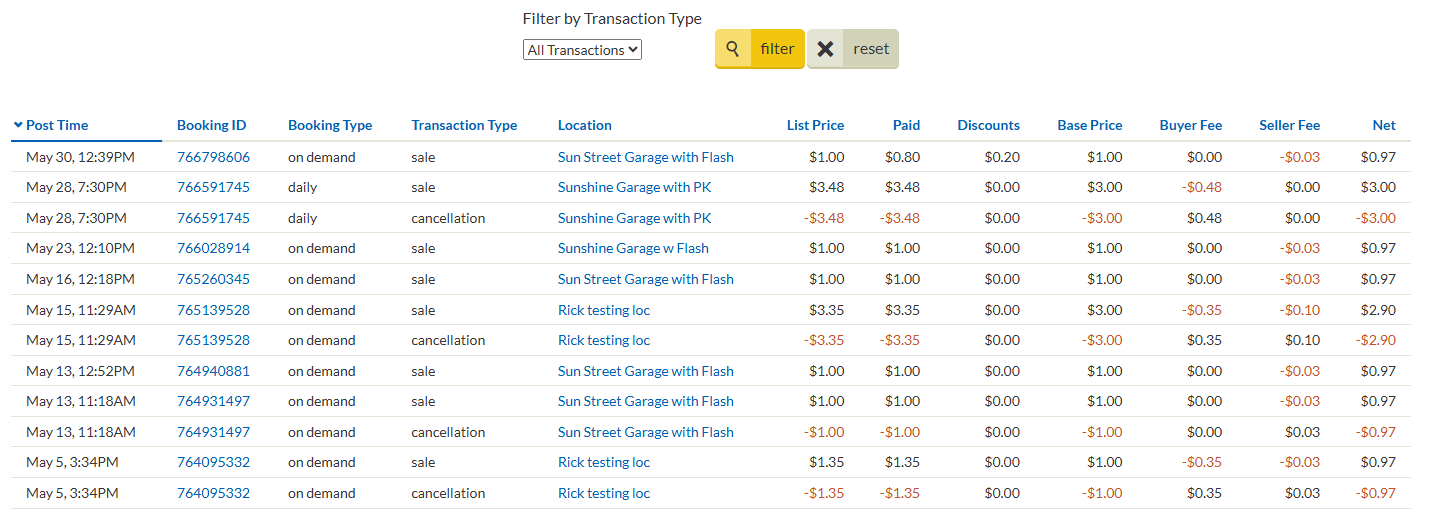Viewport: 1435px width, 521px height.
Task: Open booking ID 766798606
Action: click(x=213, y=157)
